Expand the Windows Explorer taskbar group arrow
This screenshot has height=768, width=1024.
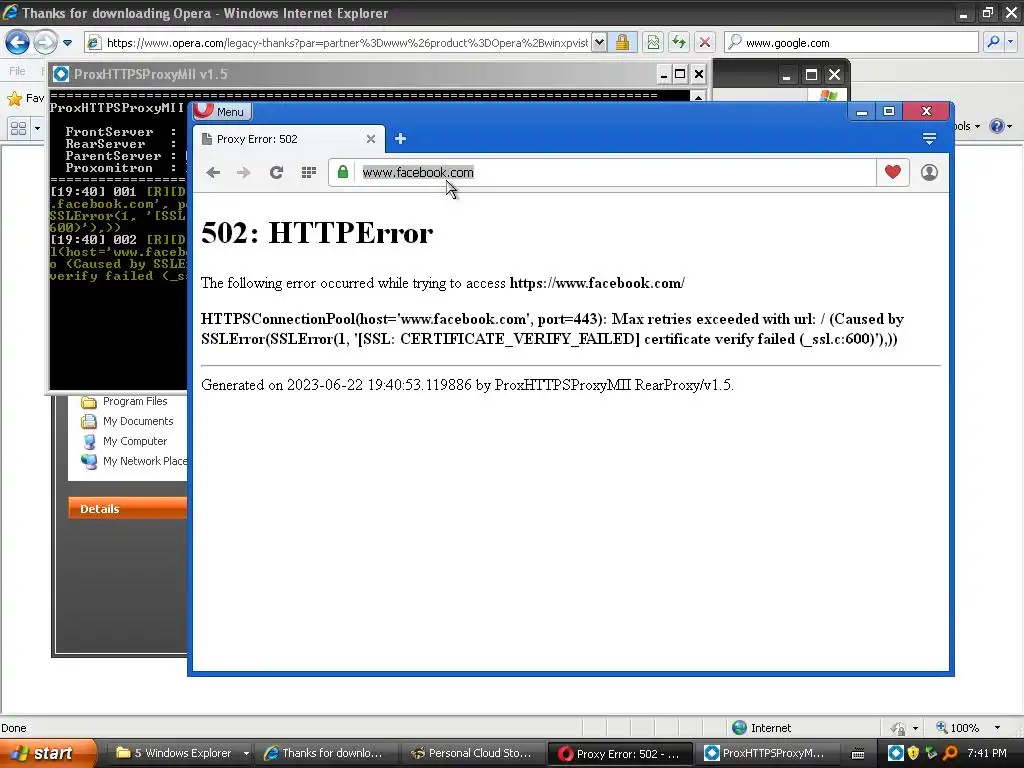point(246,753)
